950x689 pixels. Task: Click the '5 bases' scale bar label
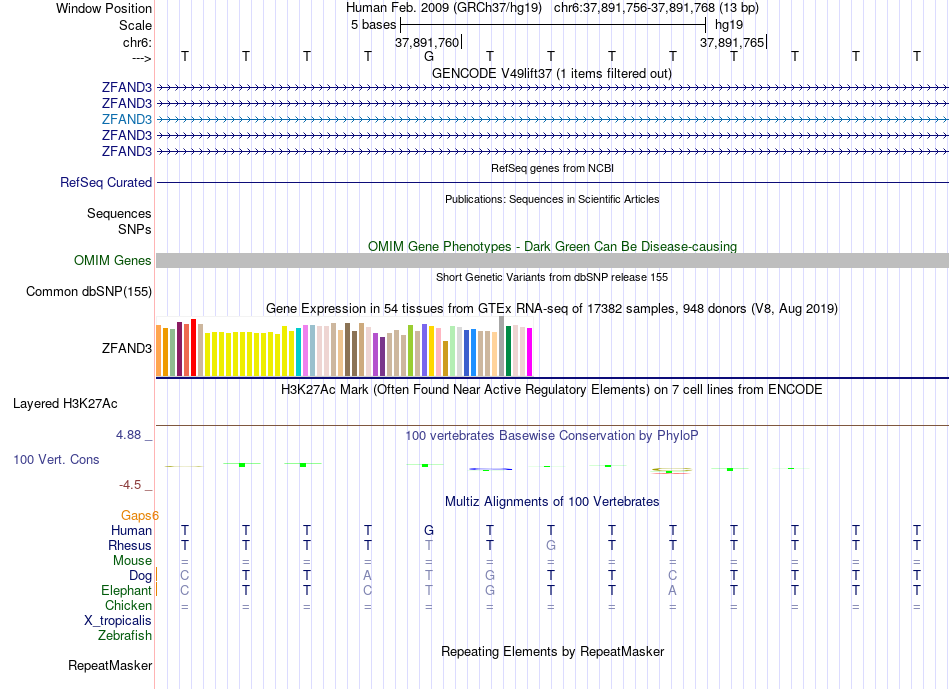tap(373, 25)
